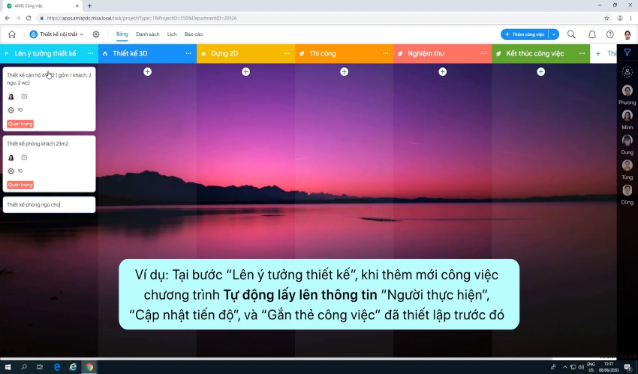Open Kết thúc công việc column options menu
This screenshot has width=638, height=374.
[x=582, y=53]
